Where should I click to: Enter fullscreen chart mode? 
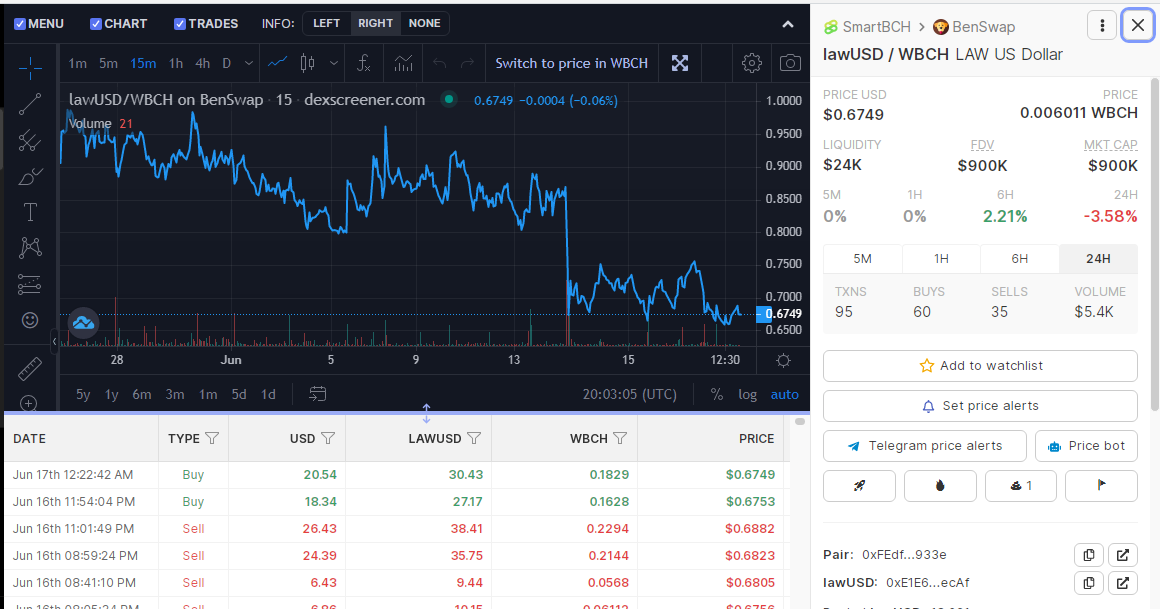(x=680, y=63)
